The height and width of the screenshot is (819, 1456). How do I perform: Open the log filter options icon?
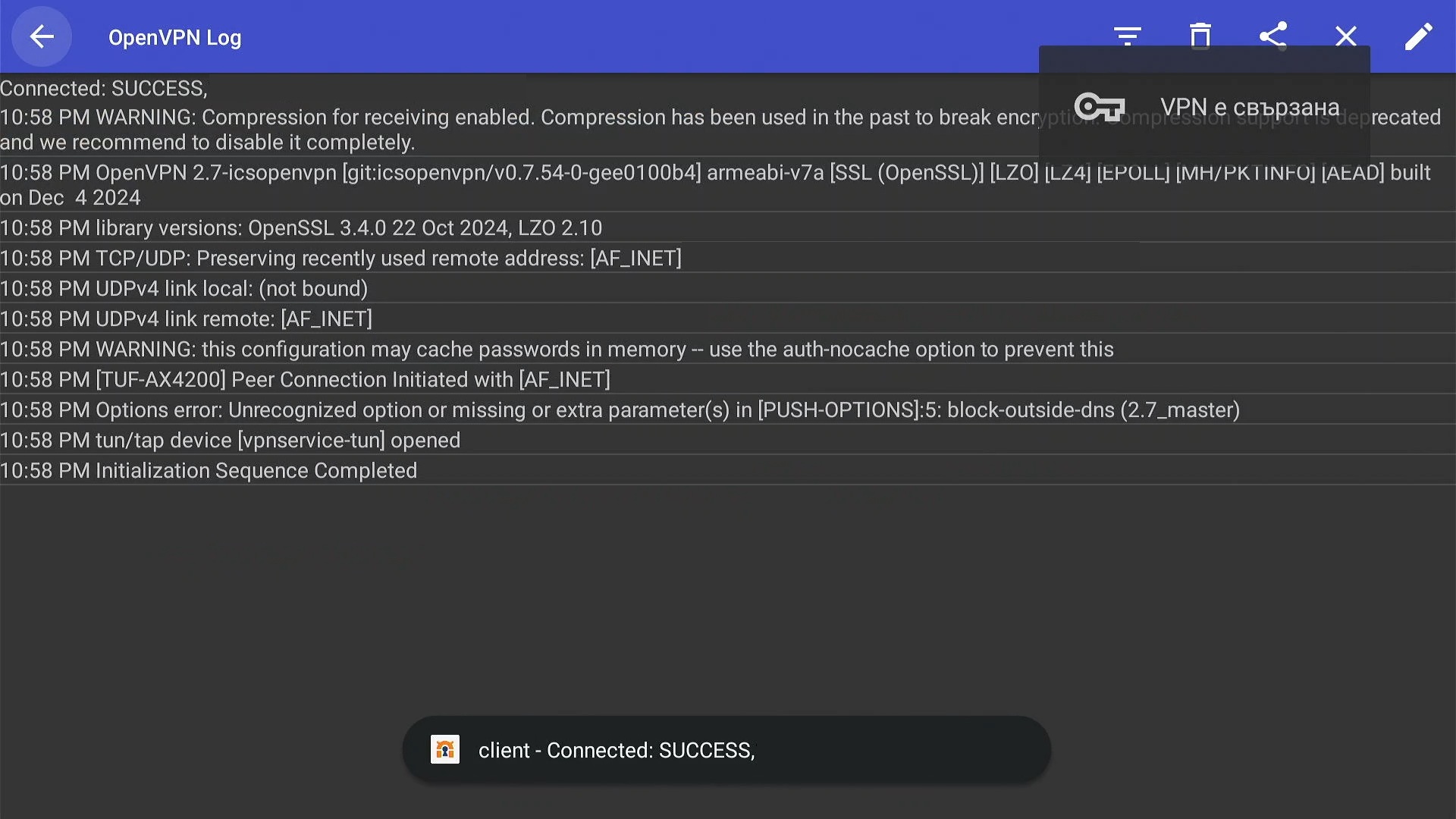tap(1128, 36)
